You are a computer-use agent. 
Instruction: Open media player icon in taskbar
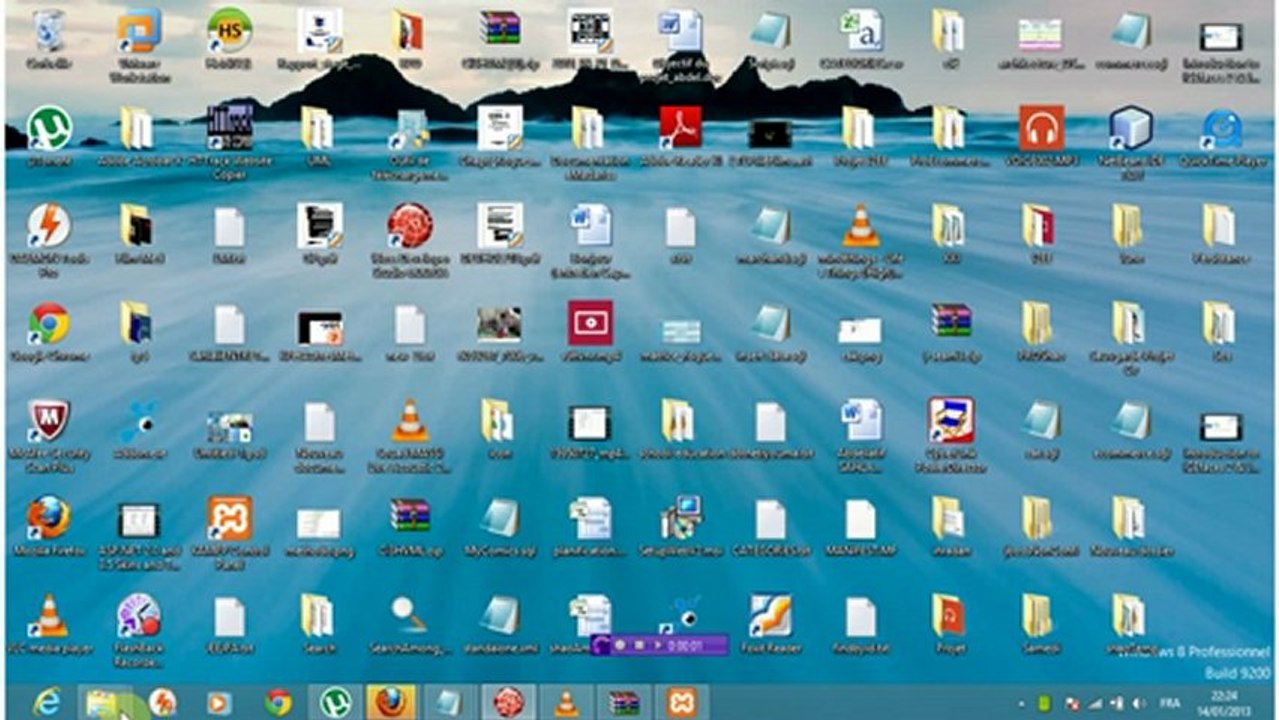point(219,702)
